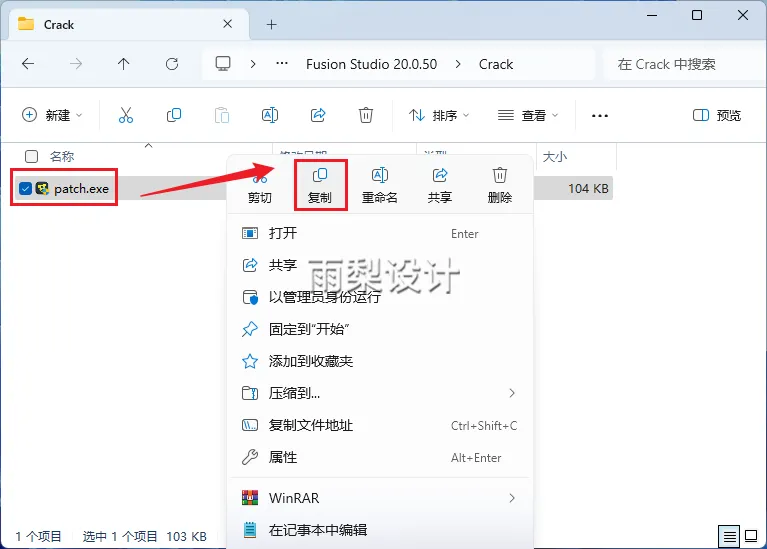Click the Crack tab title

(59, 24)
